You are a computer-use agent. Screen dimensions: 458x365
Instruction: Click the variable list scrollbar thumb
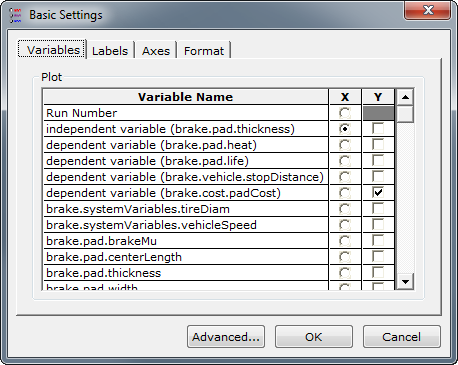[405, 114]
